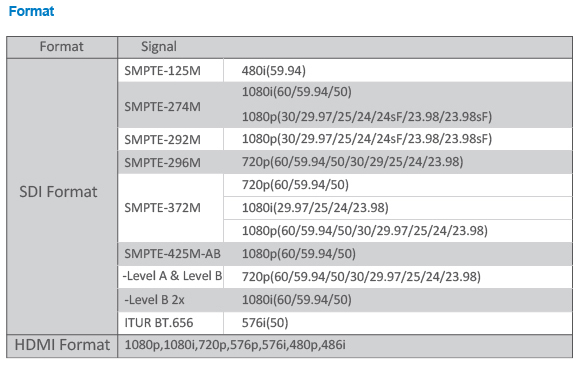Select the SMPTE-425M-AB cell
The height and width of the screenshot is (374, 580).
[172, 253]
